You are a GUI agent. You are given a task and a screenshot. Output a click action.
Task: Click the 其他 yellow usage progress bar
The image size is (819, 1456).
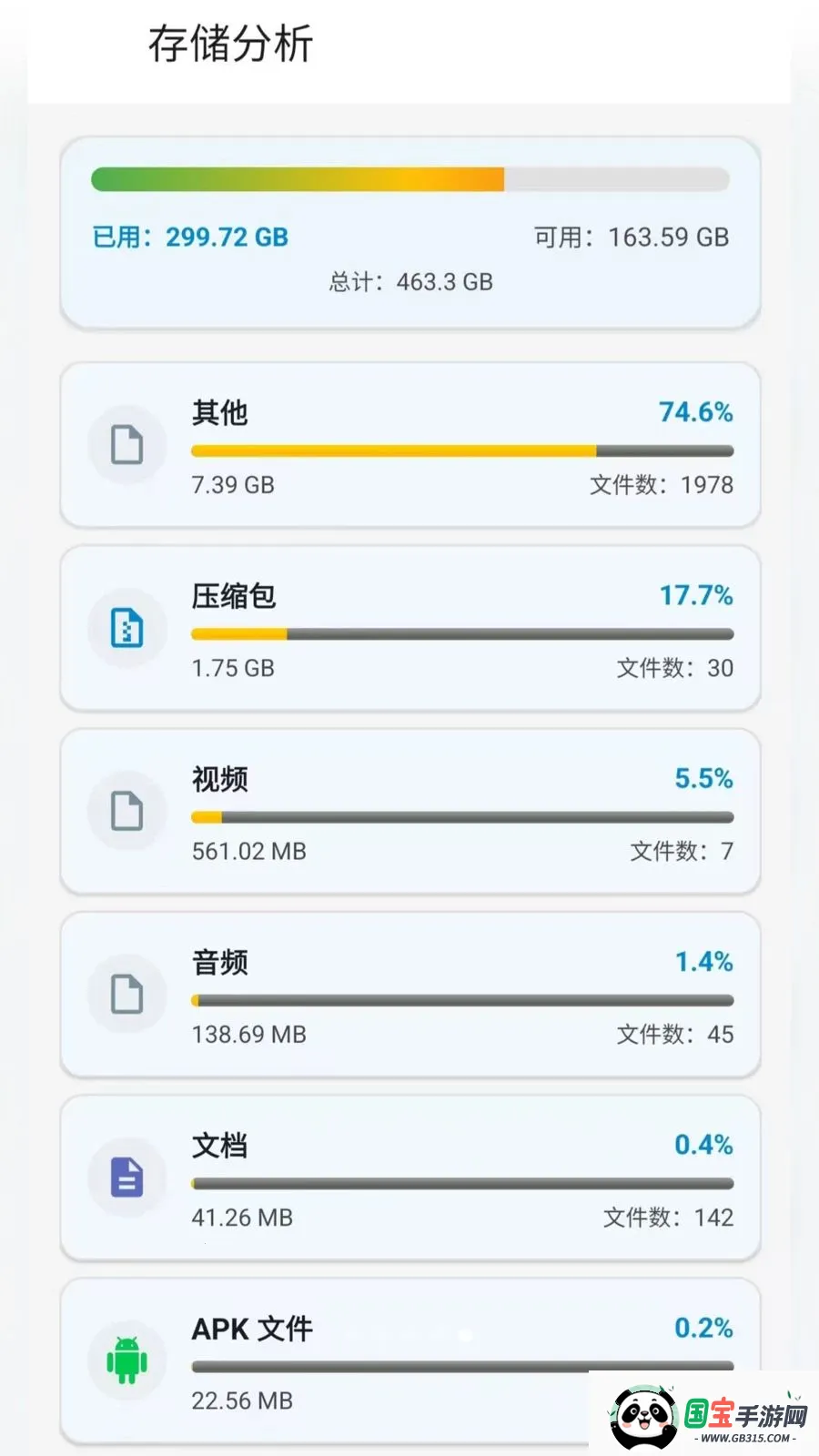pyautogui.click(x=462, y=450)
